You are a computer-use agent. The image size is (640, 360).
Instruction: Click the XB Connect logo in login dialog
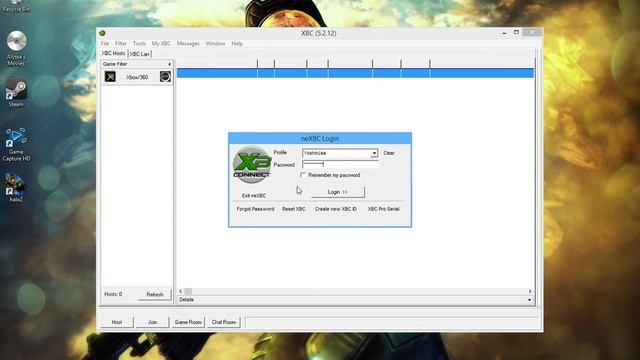tap(252, 165)
